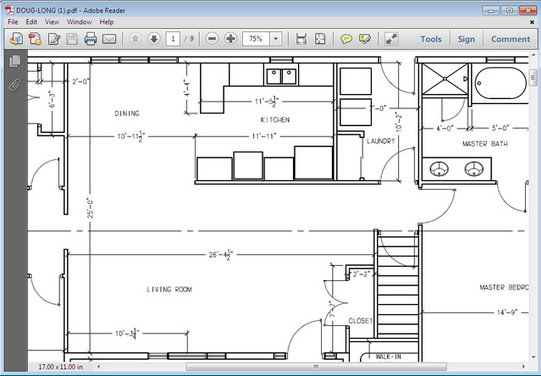541x376 pixels.
Task: Open the Tools pane
Action: 431,39
